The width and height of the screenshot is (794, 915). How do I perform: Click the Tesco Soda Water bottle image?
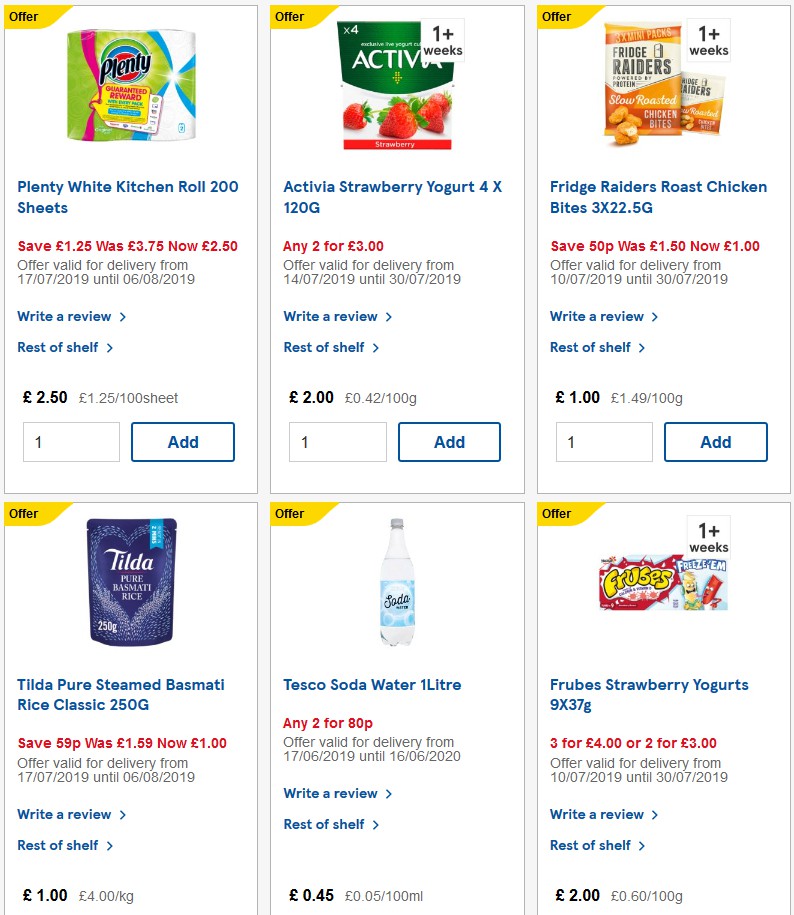tap(396, 580)
